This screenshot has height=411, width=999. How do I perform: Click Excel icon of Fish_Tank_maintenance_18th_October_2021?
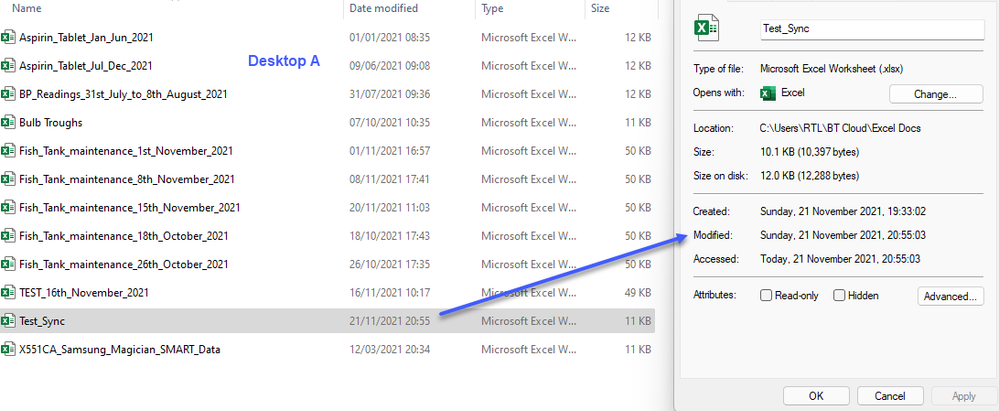pyautogui.click(x=10, y=236)
